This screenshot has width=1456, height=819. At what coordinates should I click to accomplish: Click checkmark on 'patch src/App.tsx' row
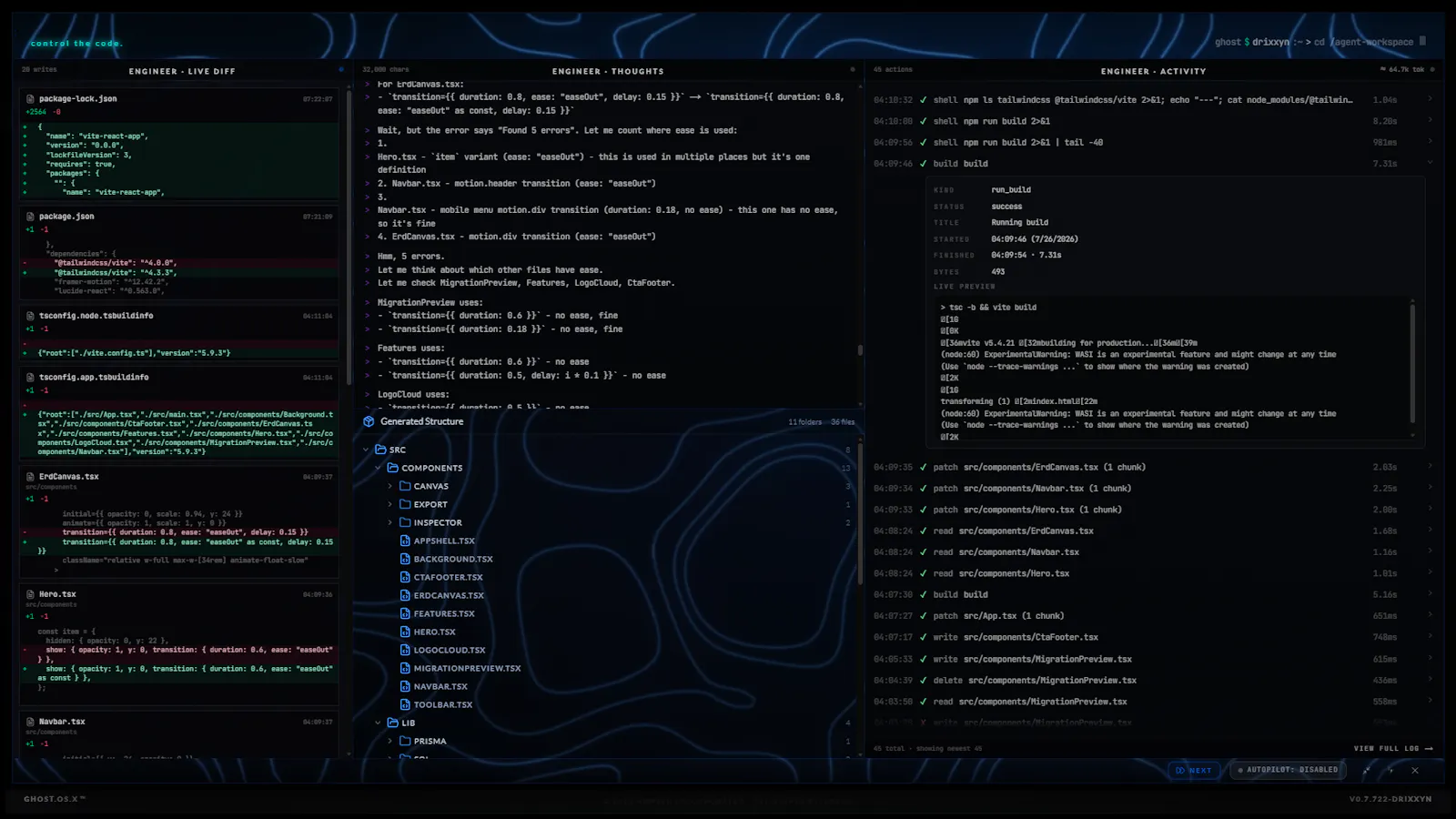point(924,616)
